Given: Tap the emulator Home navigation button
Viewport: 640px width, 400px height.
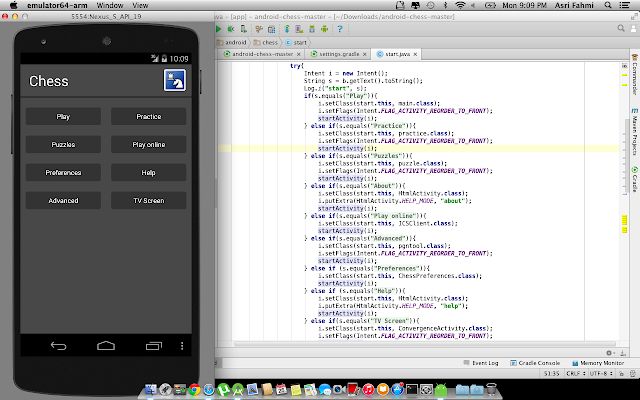Looking at the screenshot, I should pyautogui.click(x=106, y=346).
